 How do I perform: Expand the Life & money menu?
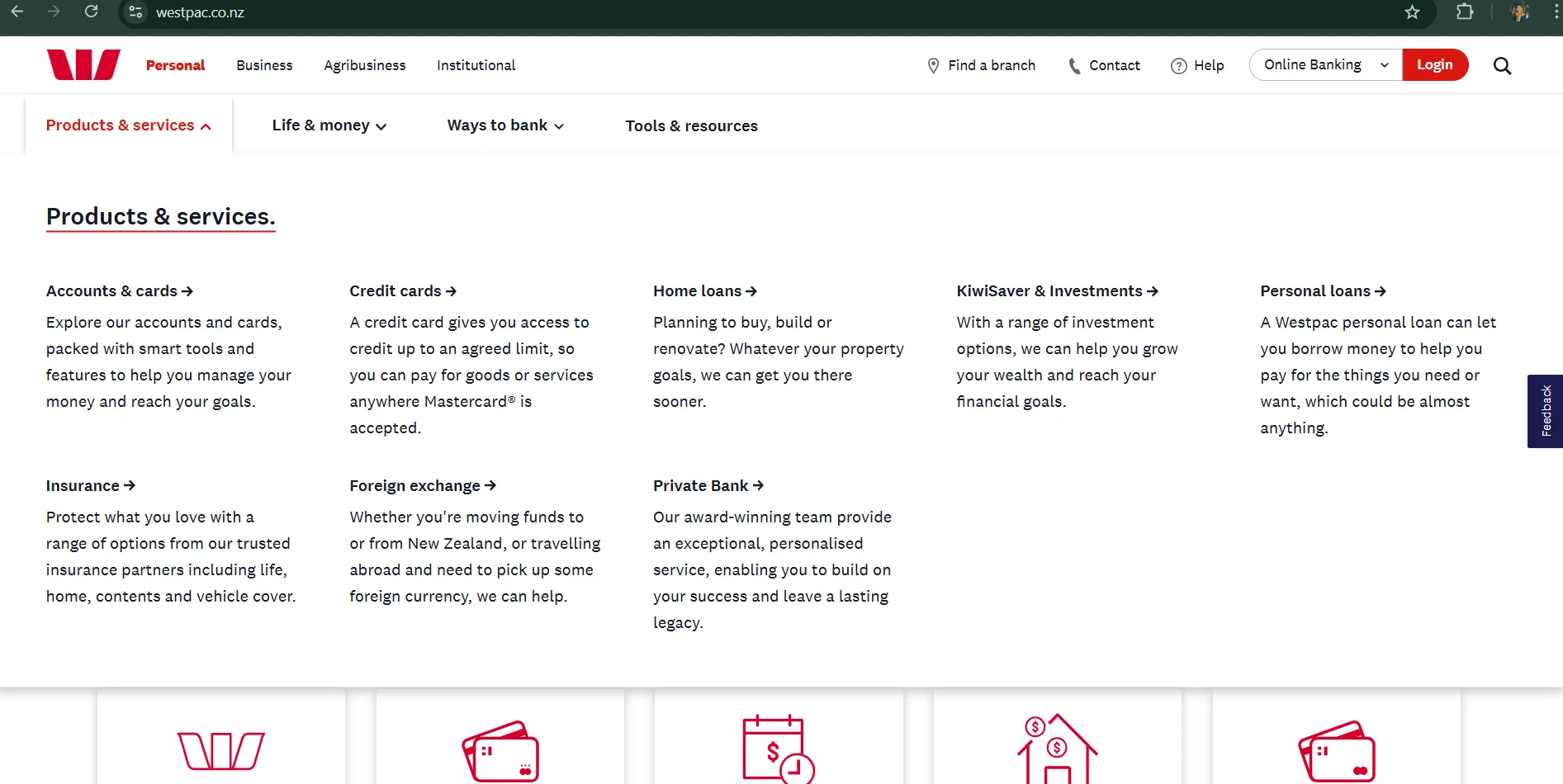coord(329,125)
